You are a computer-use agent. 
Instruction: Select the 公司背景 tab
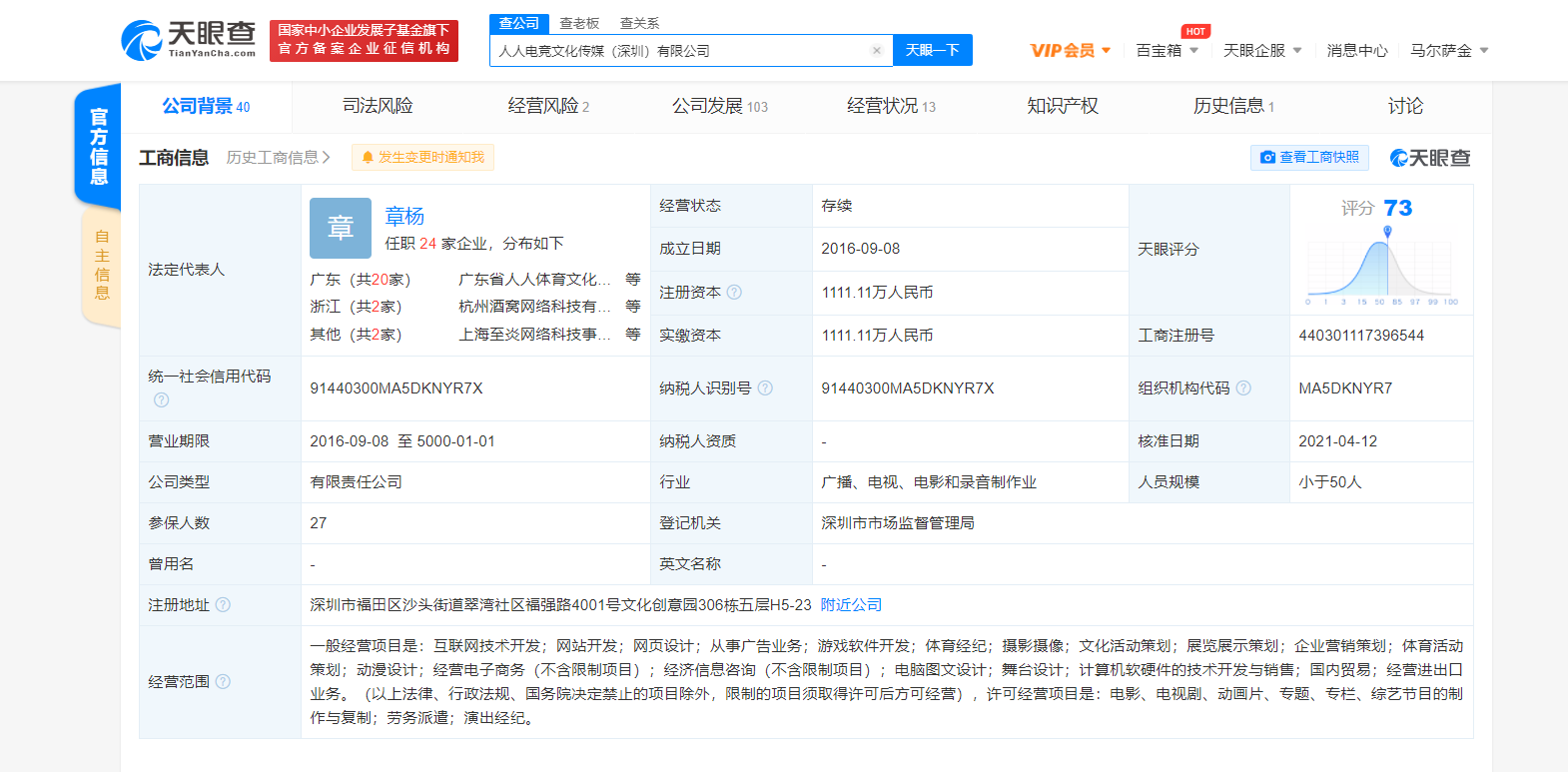(206, 106)
